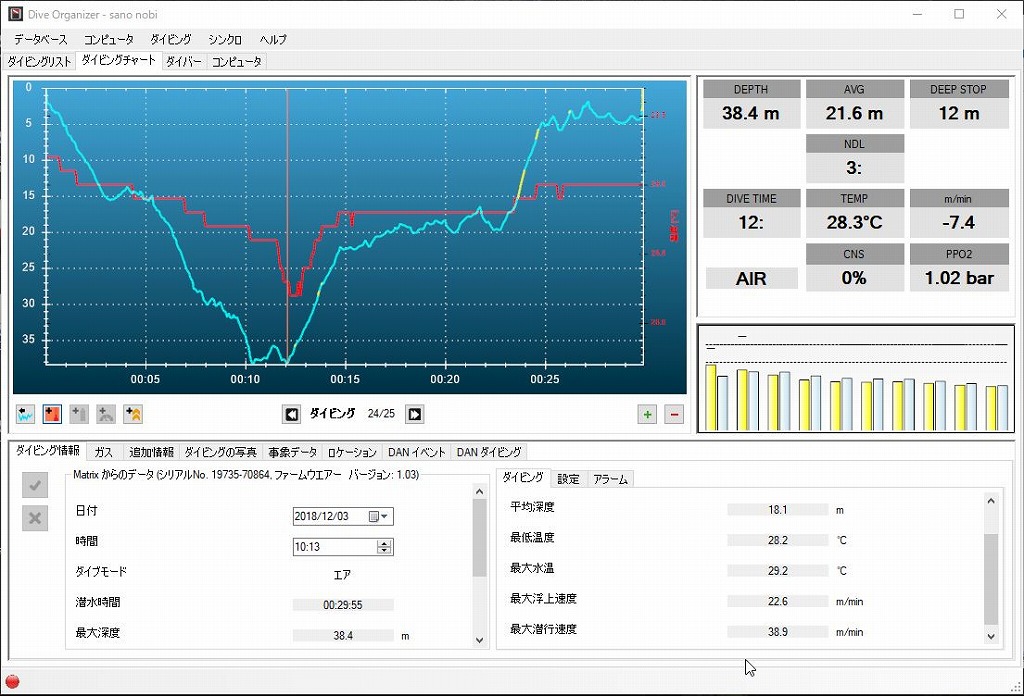Toggle the grey tank overlay button under chart
This screenshot has width=1024, height=696.
[x=80, y=414]
